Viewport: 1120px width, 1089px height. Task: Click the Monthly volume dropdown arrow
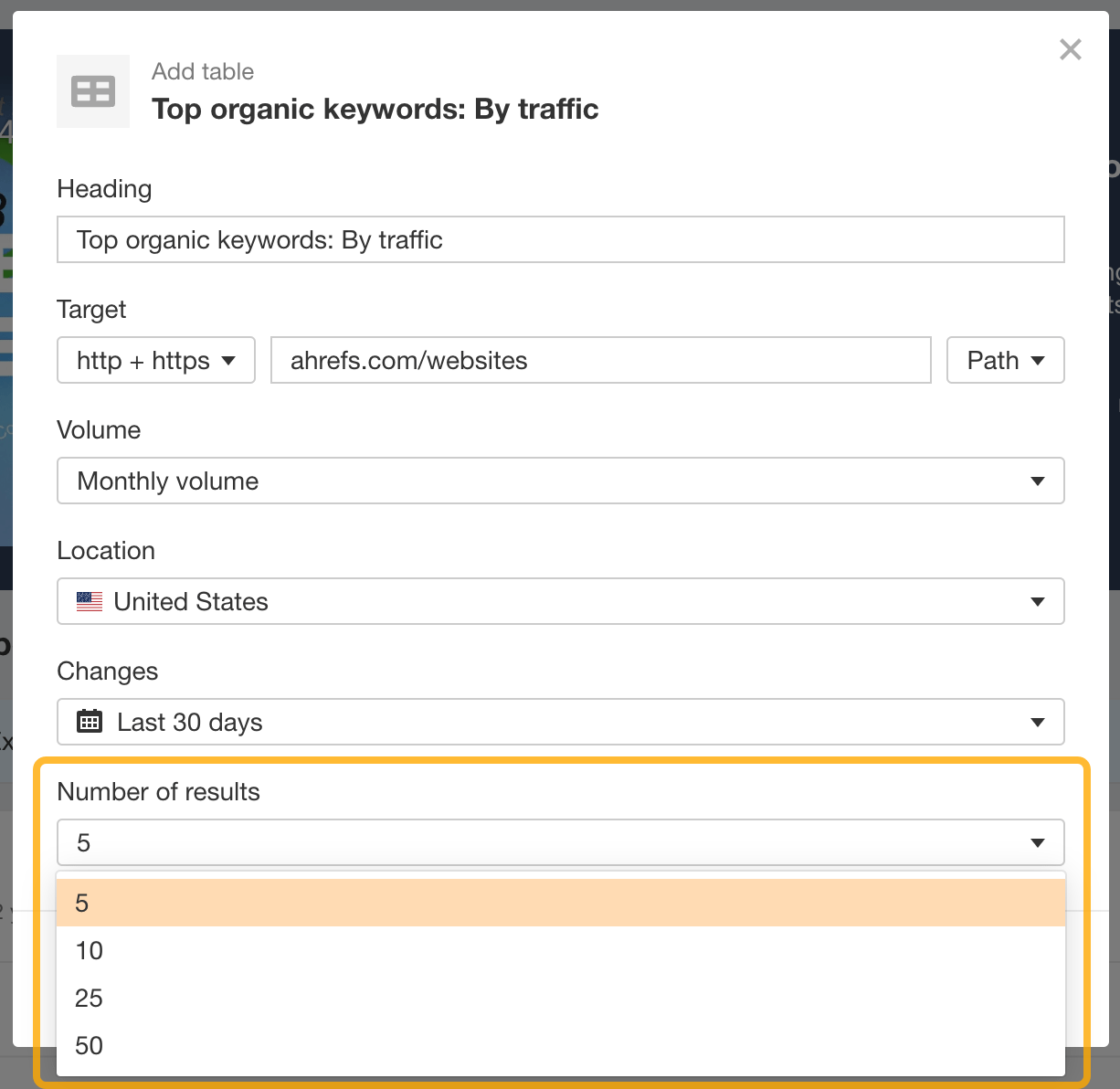1037,481
